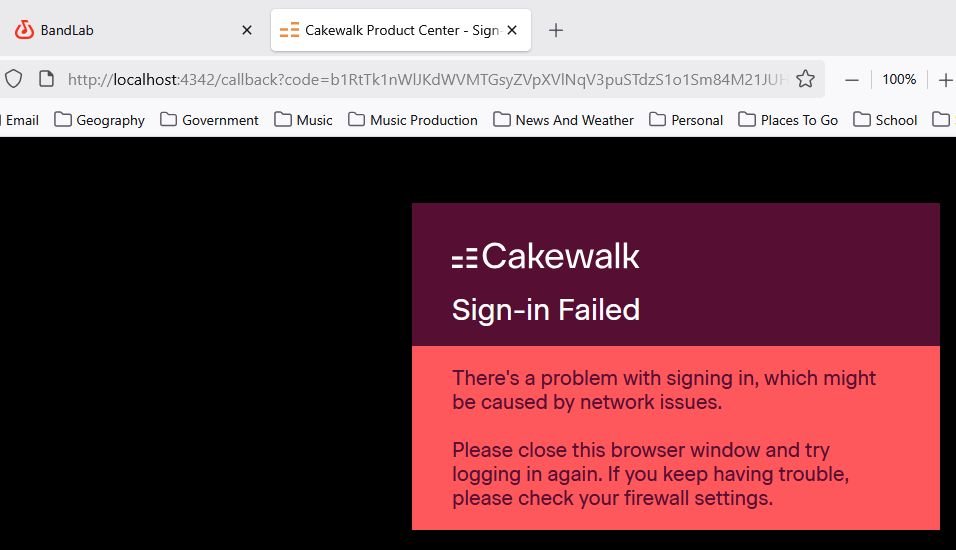Expand the Music Production bookmarks folder
956x550 pixels.
[x=413, y=120]
